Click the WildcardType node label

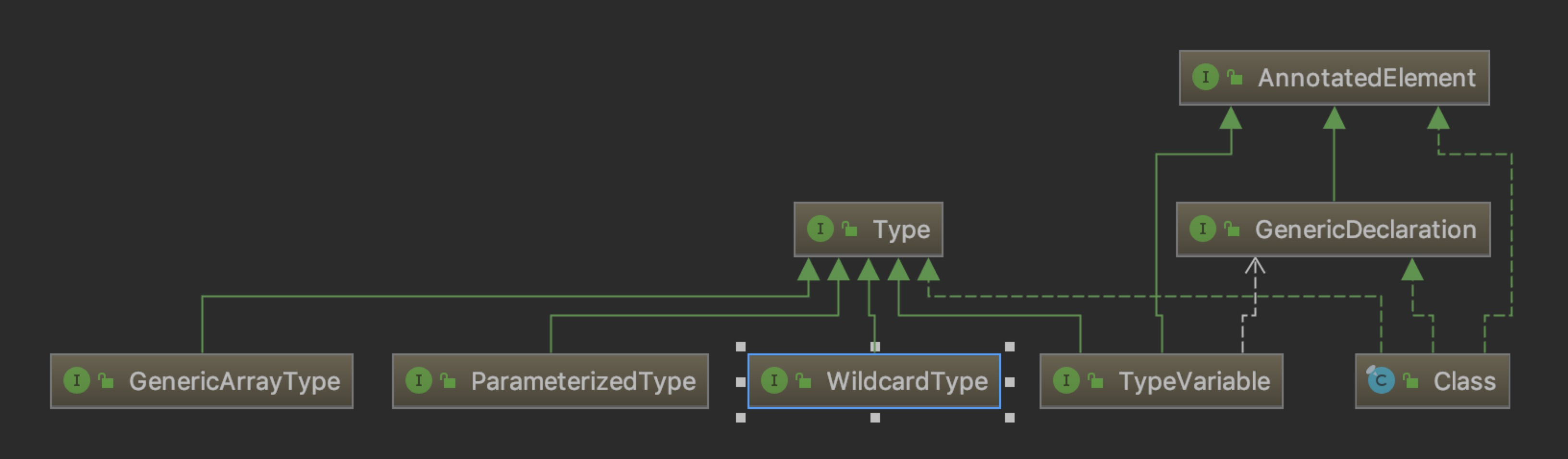[x=907, y=382]
